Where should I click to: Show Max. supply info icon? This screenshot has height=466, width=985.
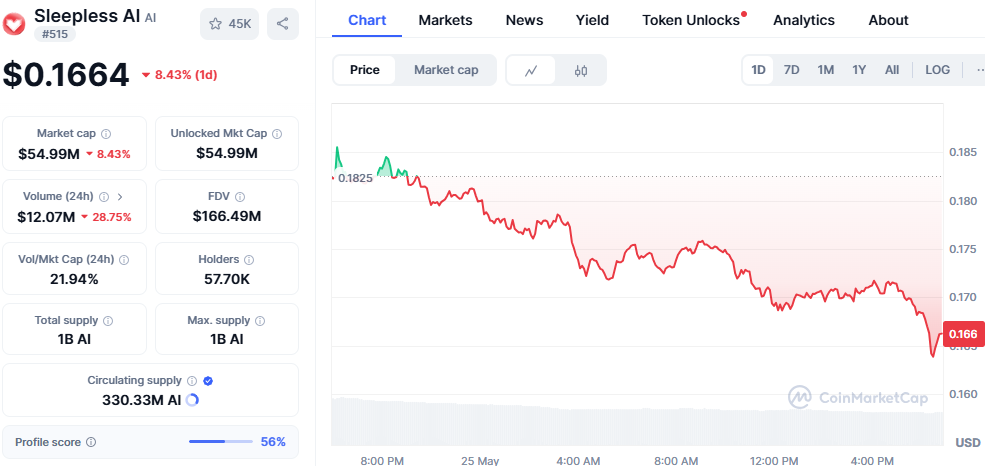click(260, 321)
